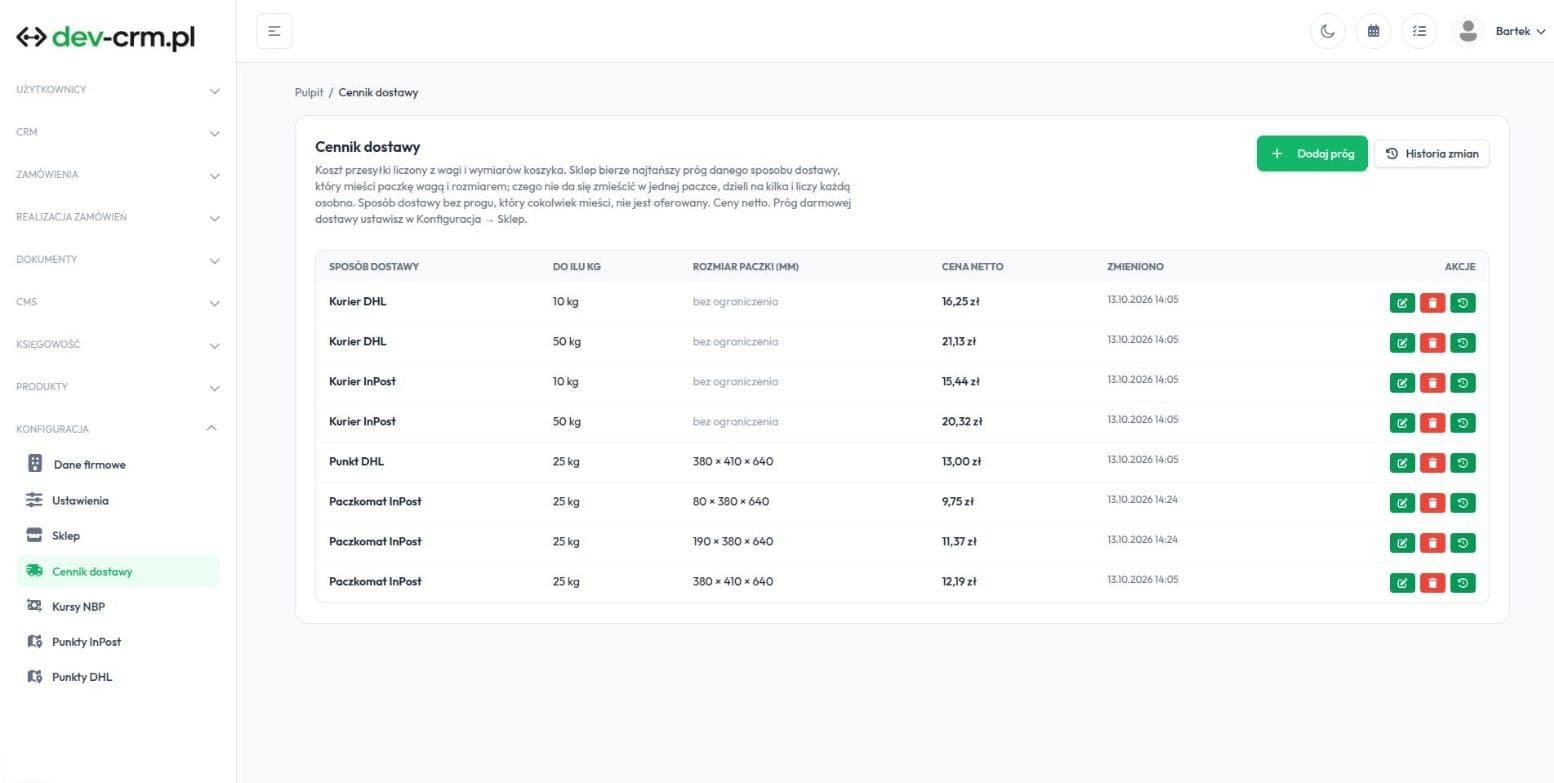Click the user avatar icon
The image size is (1554, 783).
(1468, 31)
